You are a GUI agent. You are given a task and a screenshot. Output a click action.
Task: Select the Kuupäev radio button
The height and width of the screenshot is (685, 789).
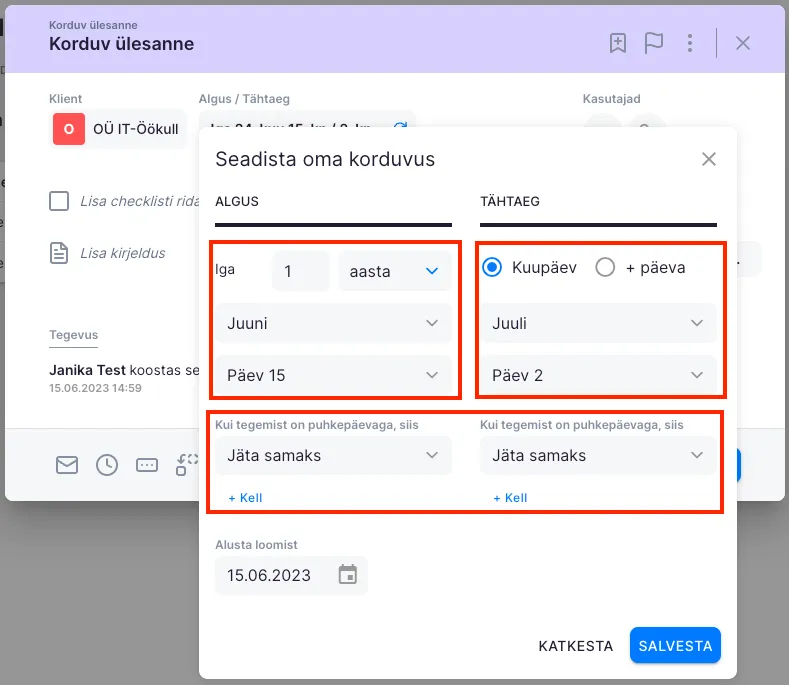492,268
